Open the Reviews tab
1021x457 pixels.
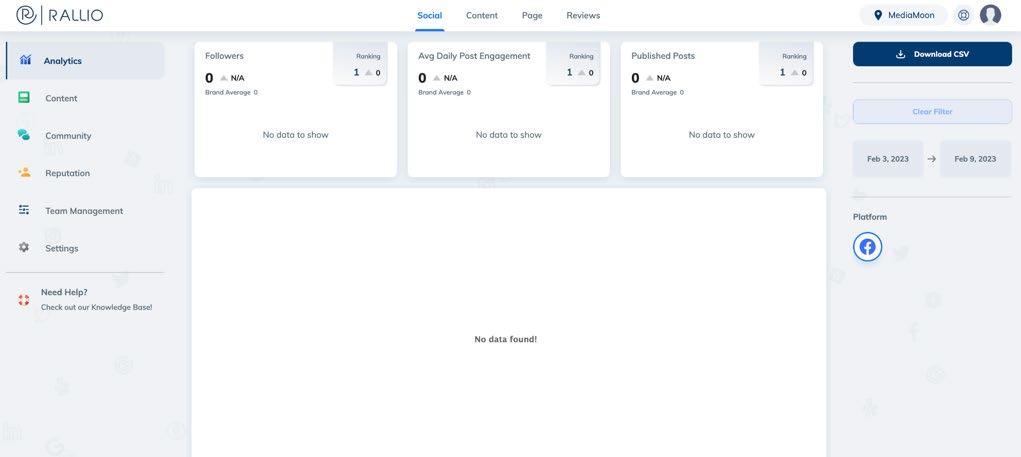pos(583,16)
